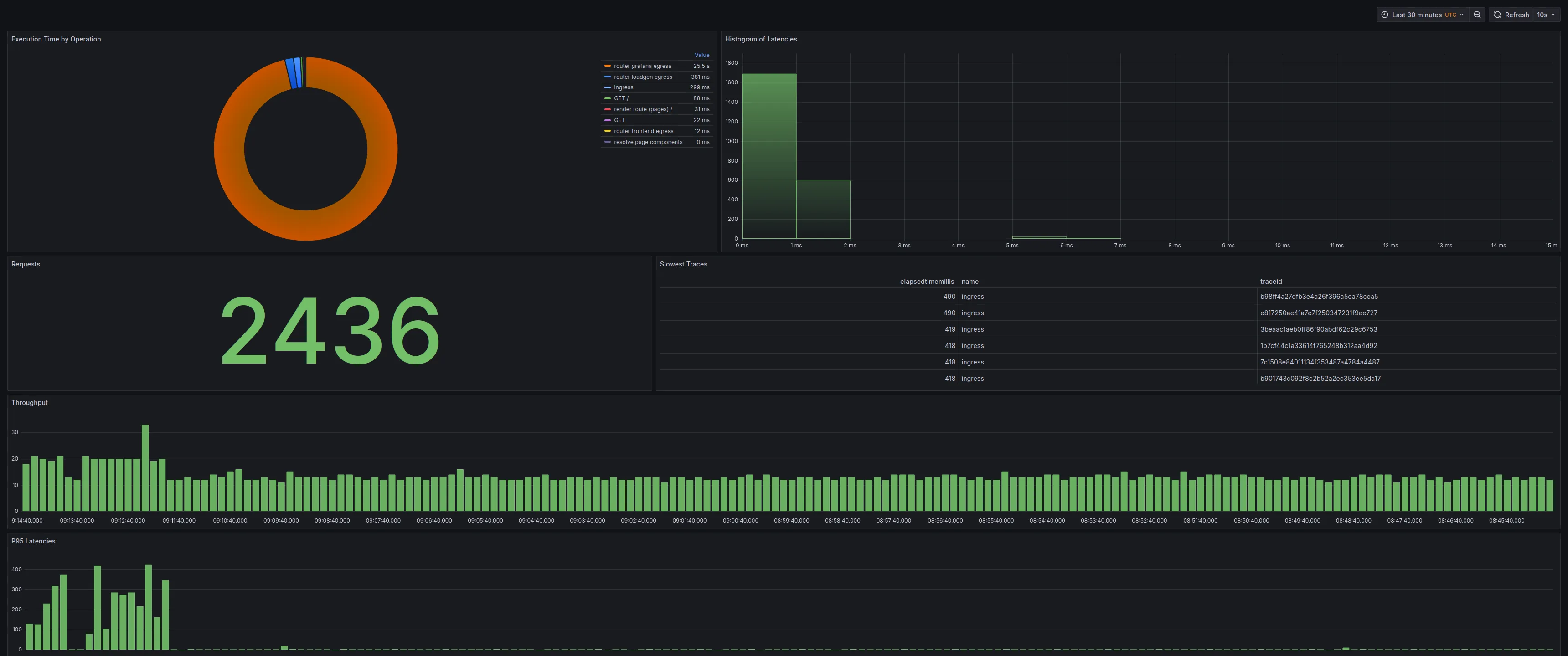This screenshot has width=1568, height=656.
Task: Select traceid b901743c092f8c2b52a2ec353ee5da17
Action: pyautogui.click(x=1320, y=379)
